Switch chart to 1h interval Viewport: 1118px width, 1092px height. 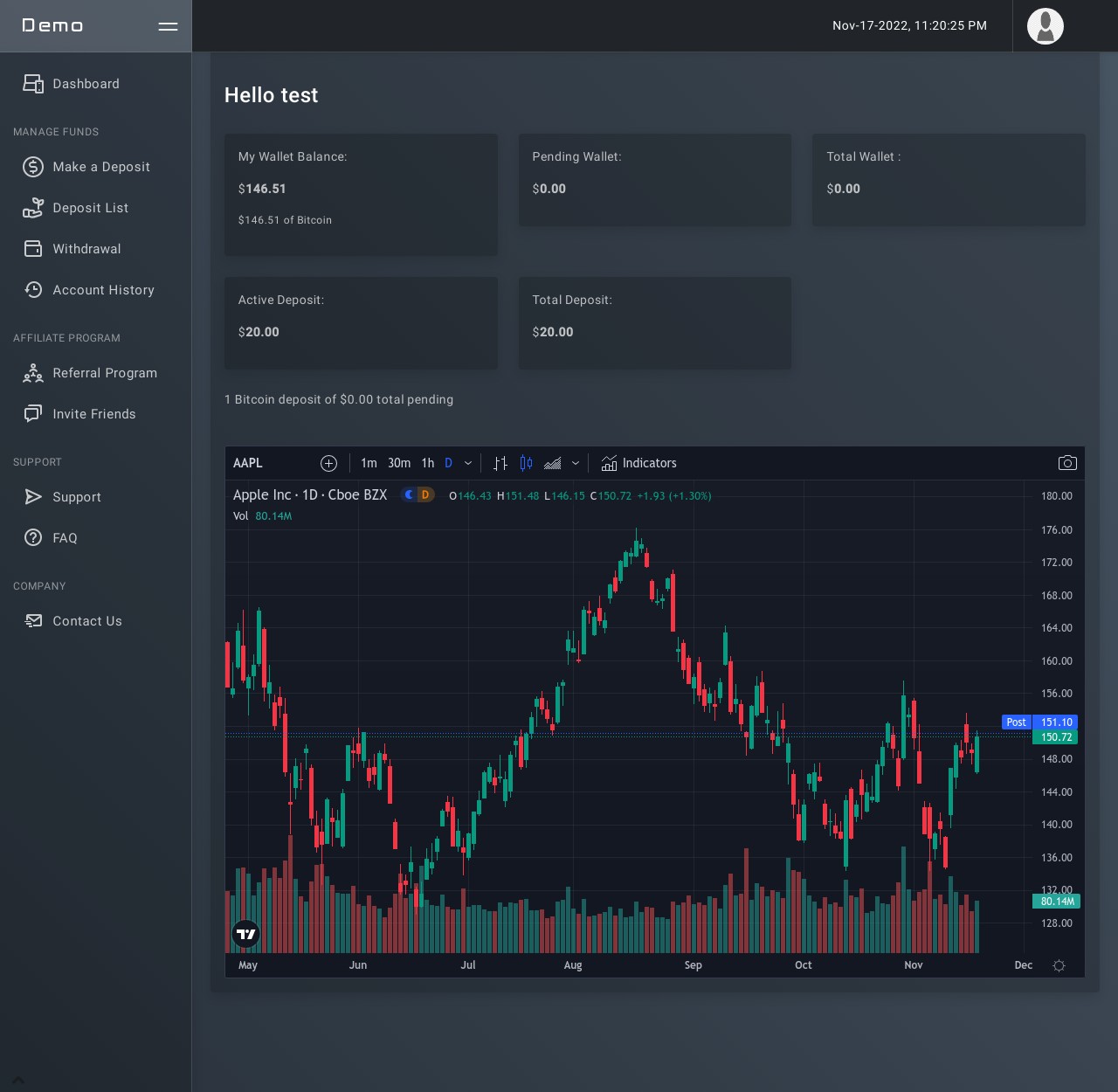pos(428,463)
